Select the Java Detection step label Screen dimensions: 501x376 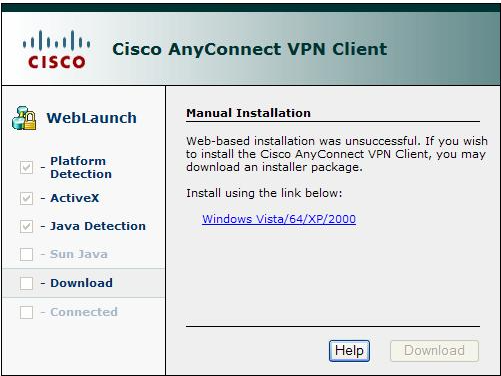98,226
